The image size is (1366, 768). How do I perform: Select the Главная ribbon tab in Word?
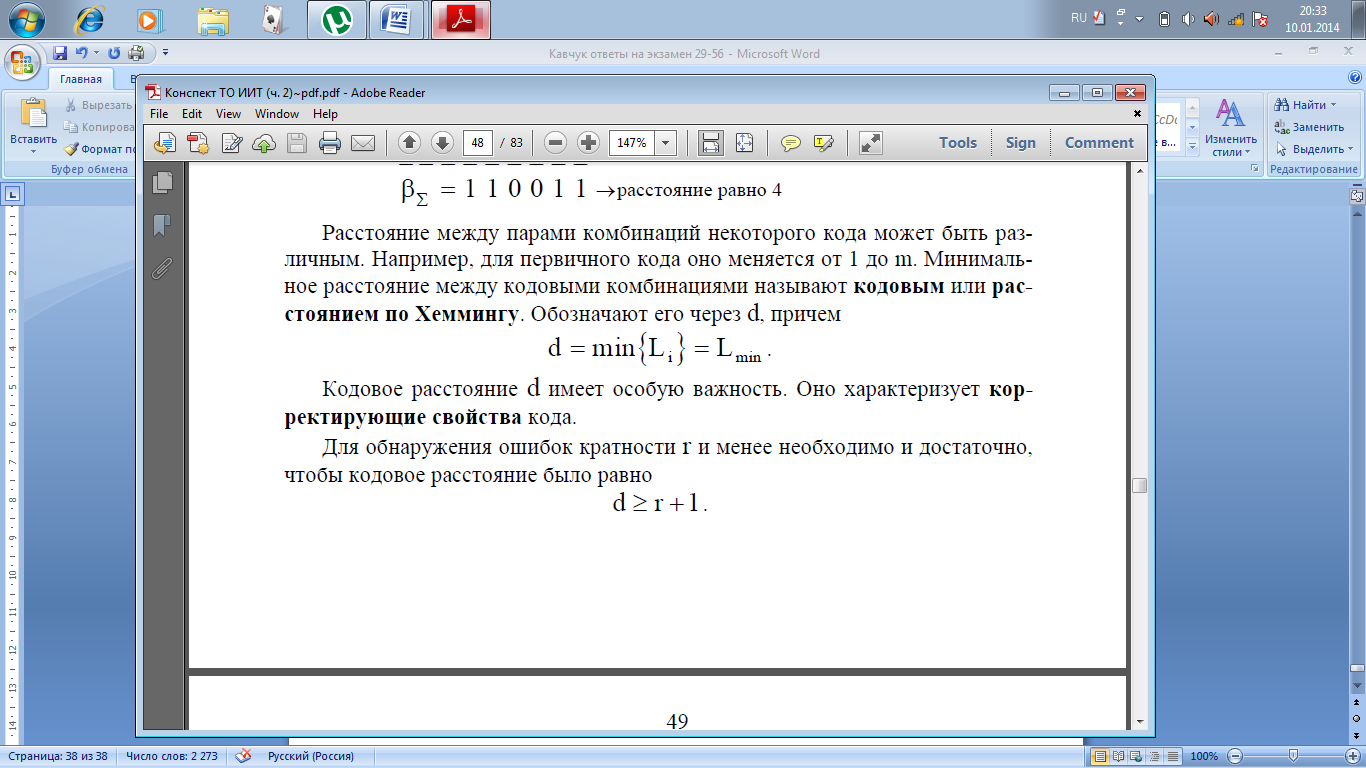(x=80, y=79)
